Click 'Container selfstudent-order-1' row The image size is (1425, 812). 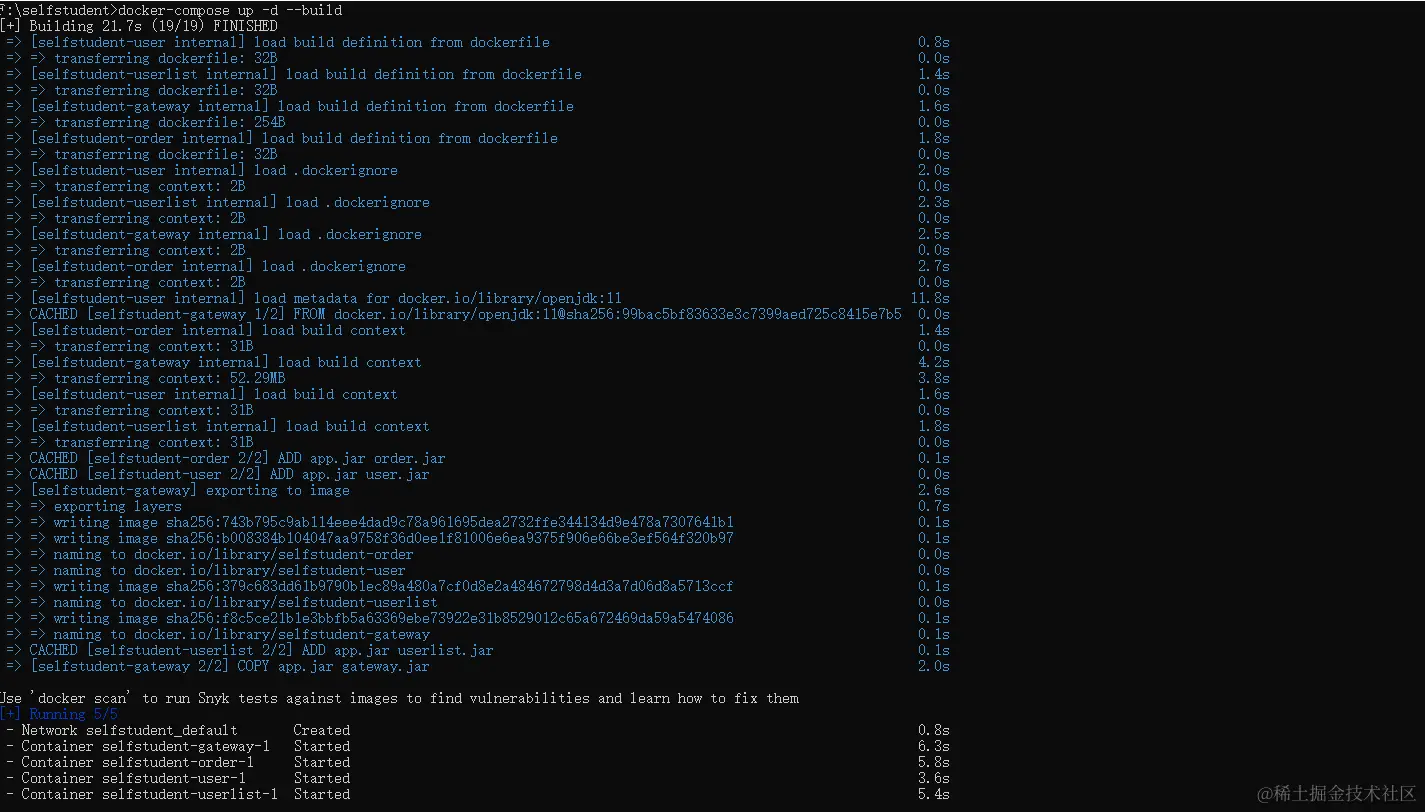[x=478, y=762]
